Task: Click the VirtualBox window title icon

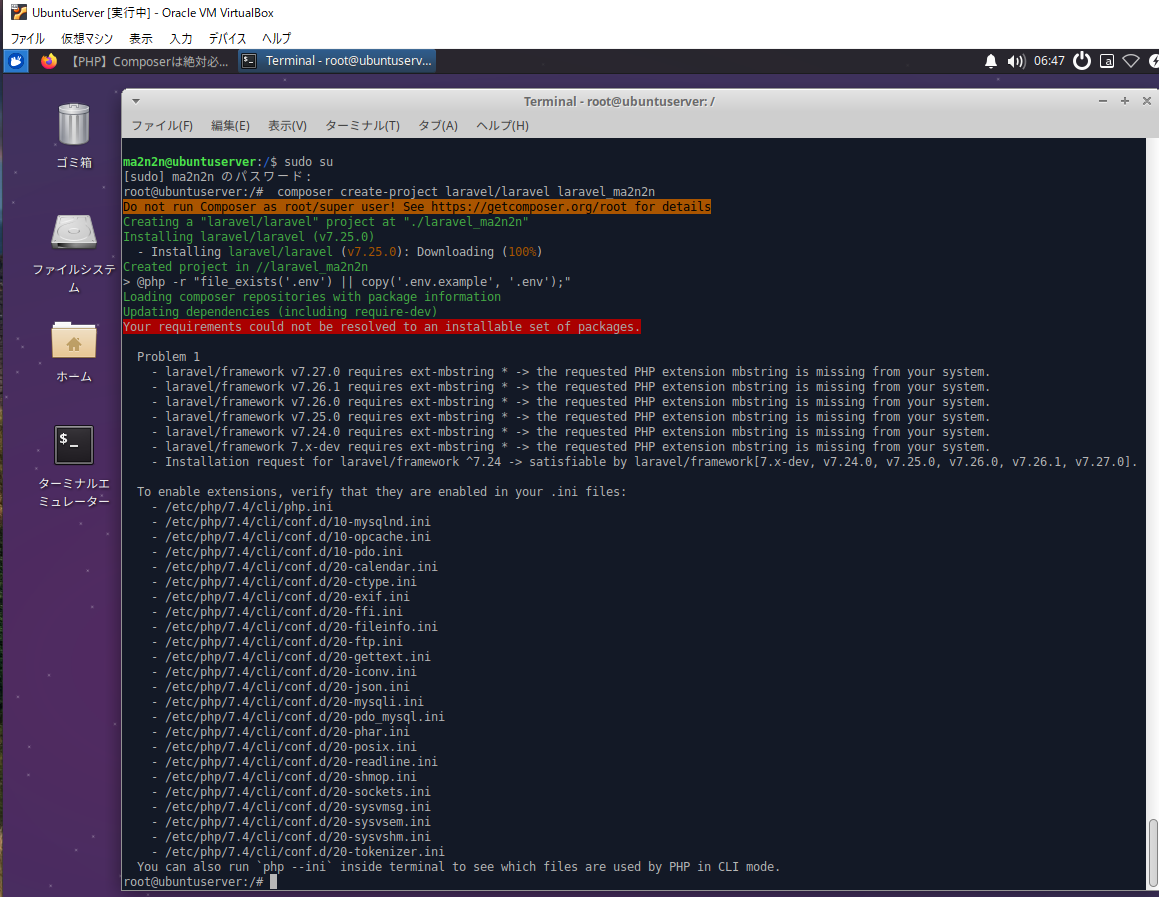Action: pos(18,13)
